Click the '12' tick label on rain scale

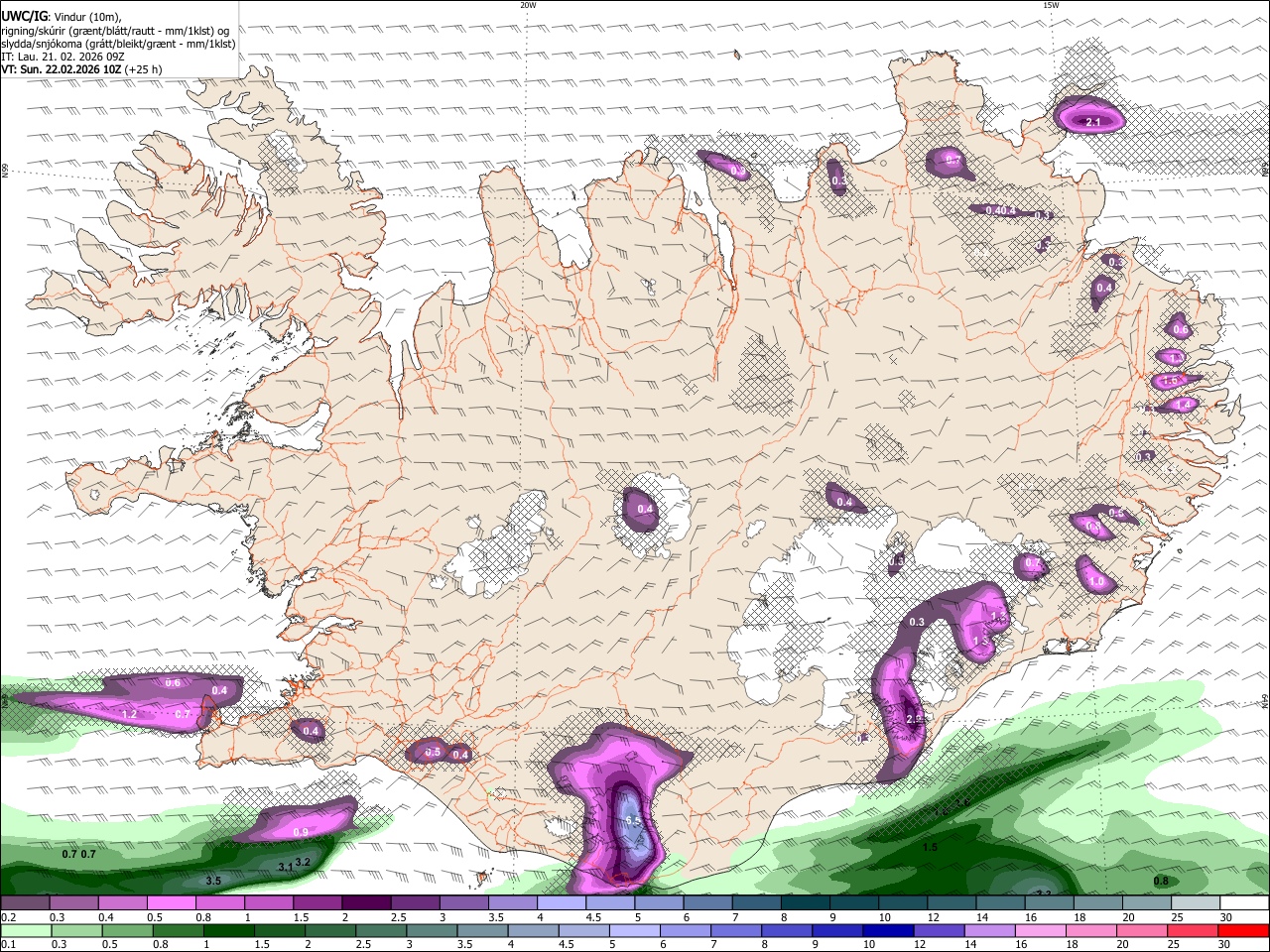point(918,945)
